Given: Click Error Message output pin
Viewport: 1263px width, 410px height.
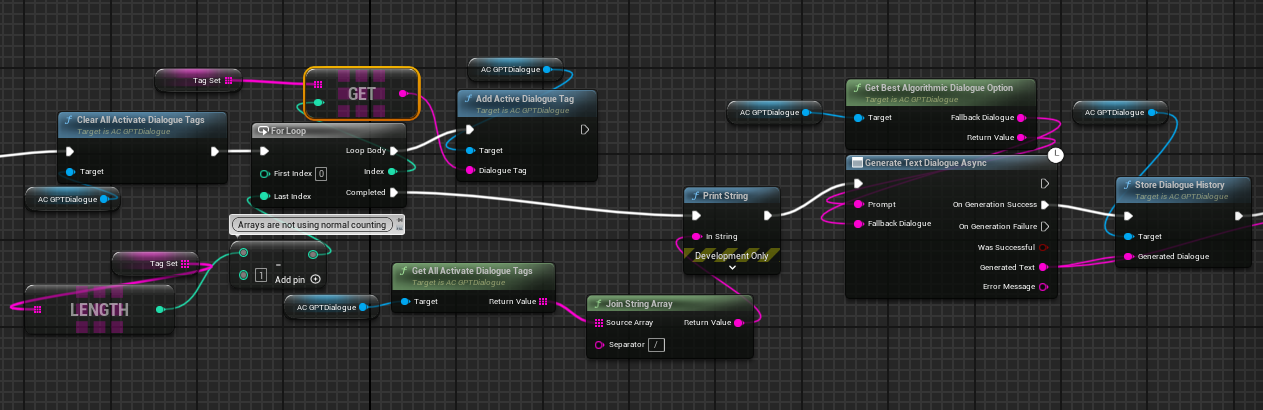Looking at the screenshot, I should point(1045,288).
